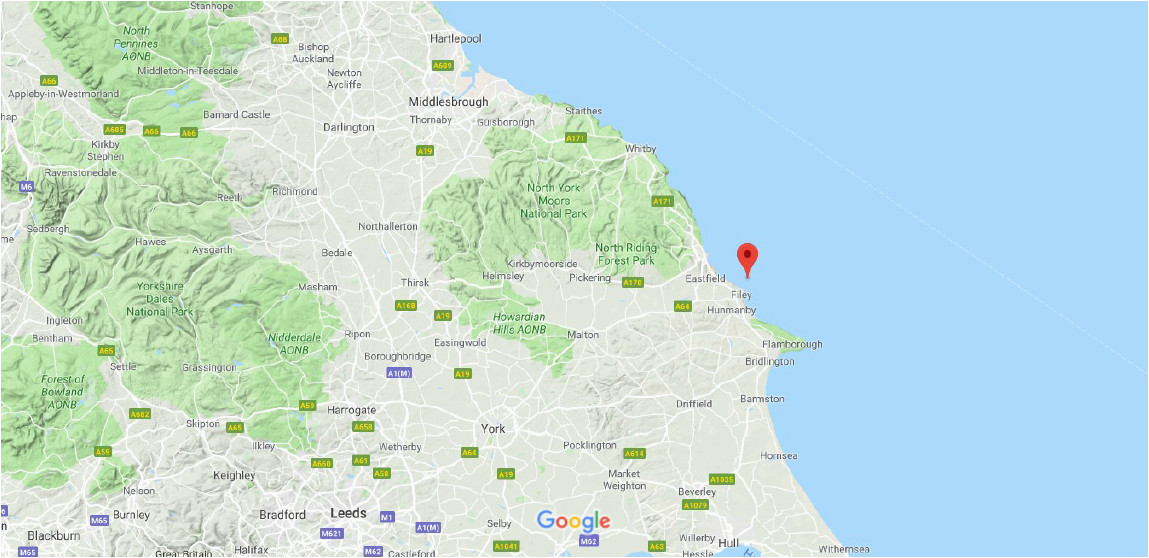
Task: Select the A1(M) badge near Boroughbridge
Action: coord(396,374)
